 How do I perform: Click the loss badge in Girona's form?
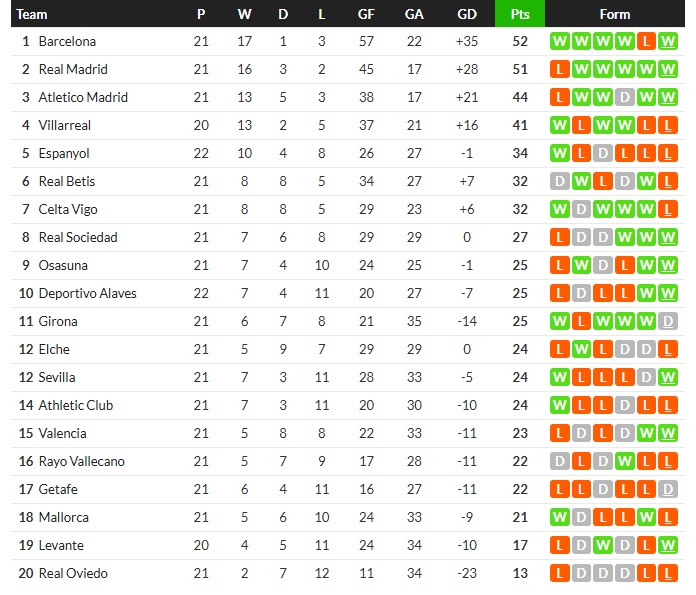point(581,322)
